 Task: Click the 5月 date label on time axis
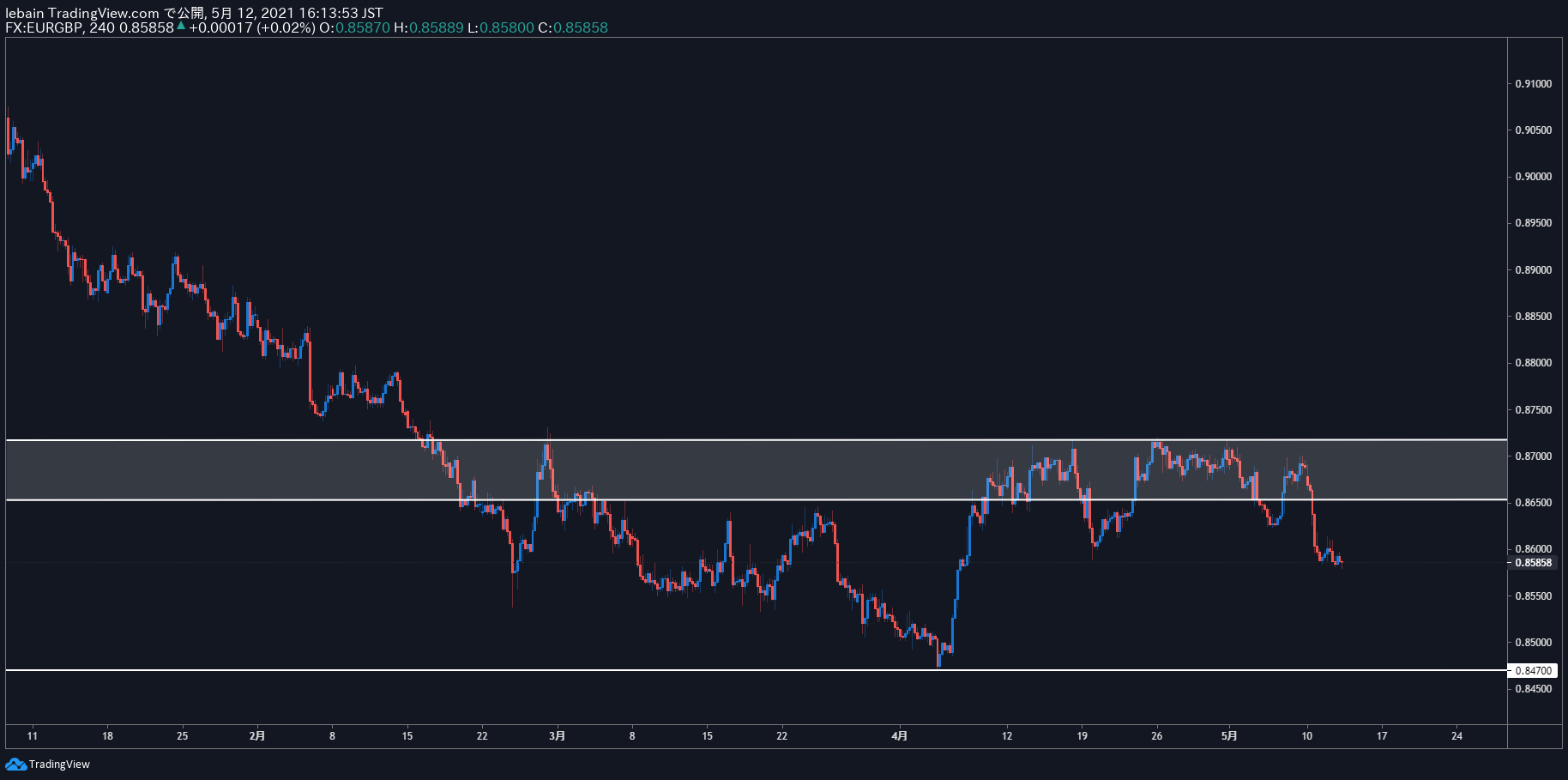1230,736
